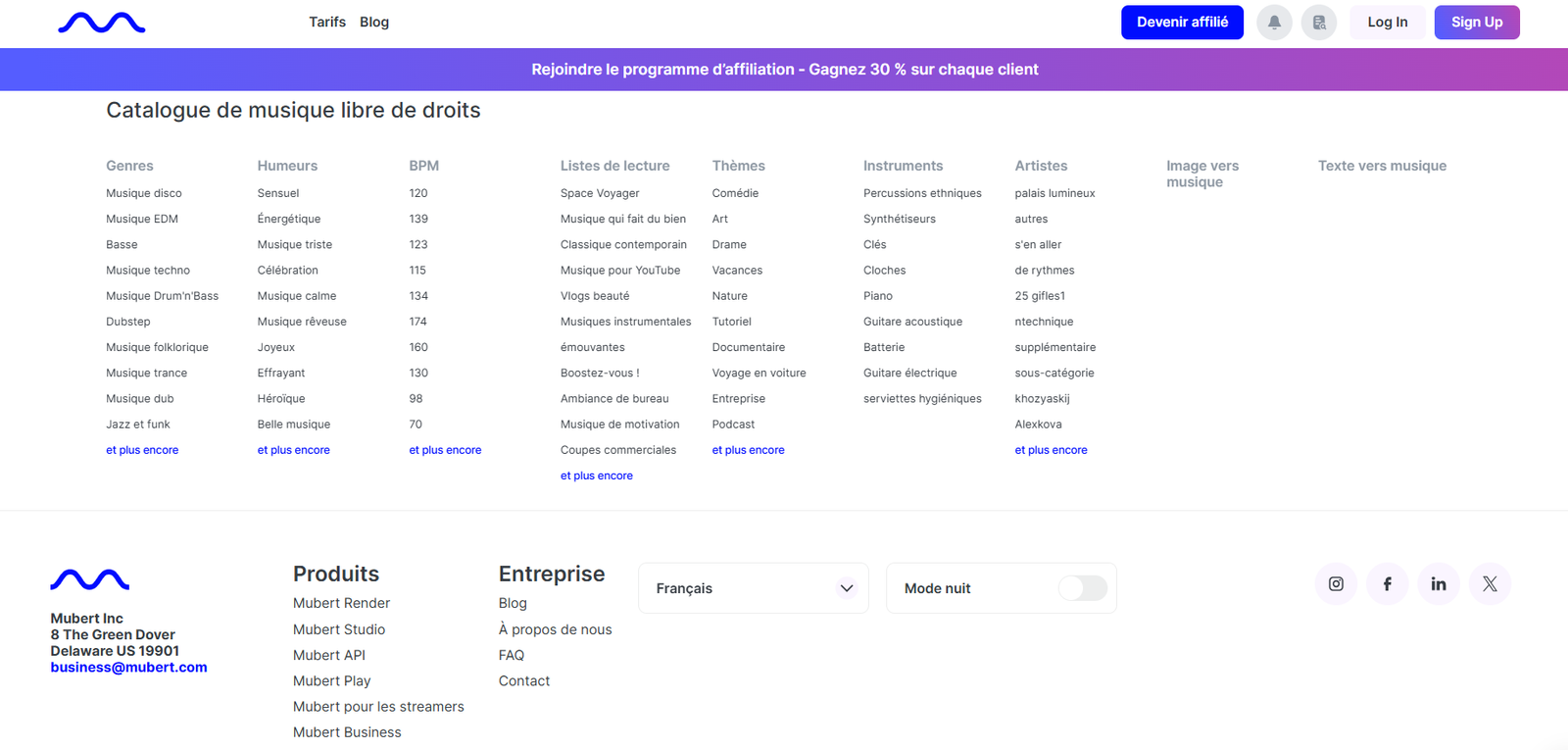Expand Genres with 'et plus encore'

pyautogui.click(x=142, y=450)
